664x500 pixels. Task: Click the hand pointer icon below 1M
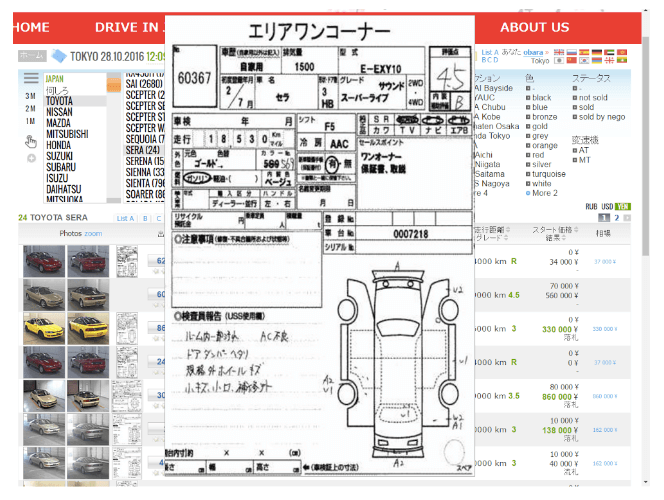point(30,141)
